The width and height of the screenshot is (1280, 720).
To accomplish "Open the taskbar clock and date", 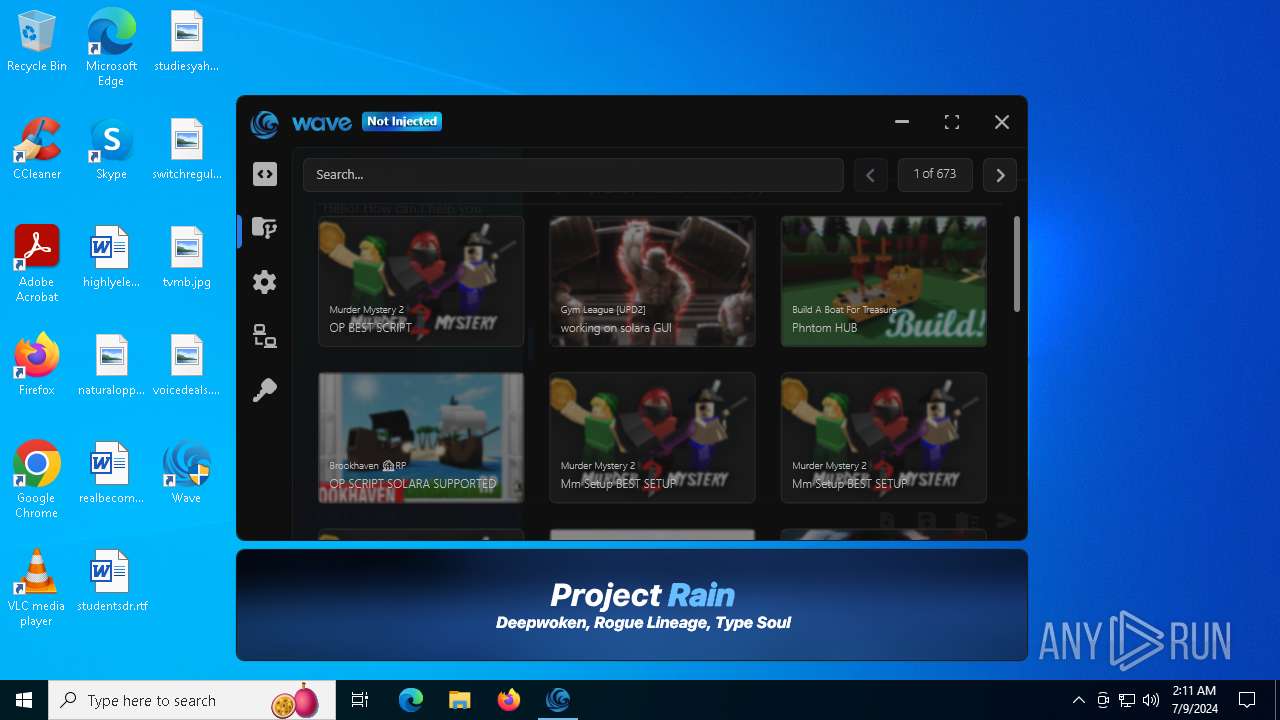I will [1194, 700].
